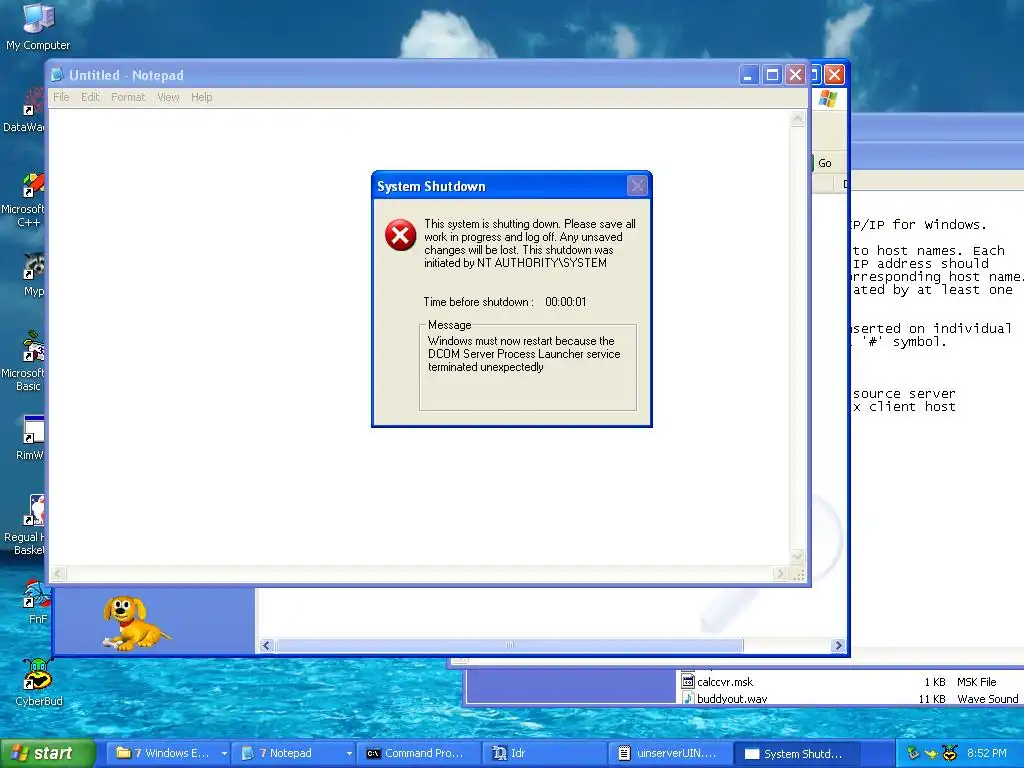
Task: Click Explorer horizontal scrollbar left arrow
Action: tap(266, 646)
